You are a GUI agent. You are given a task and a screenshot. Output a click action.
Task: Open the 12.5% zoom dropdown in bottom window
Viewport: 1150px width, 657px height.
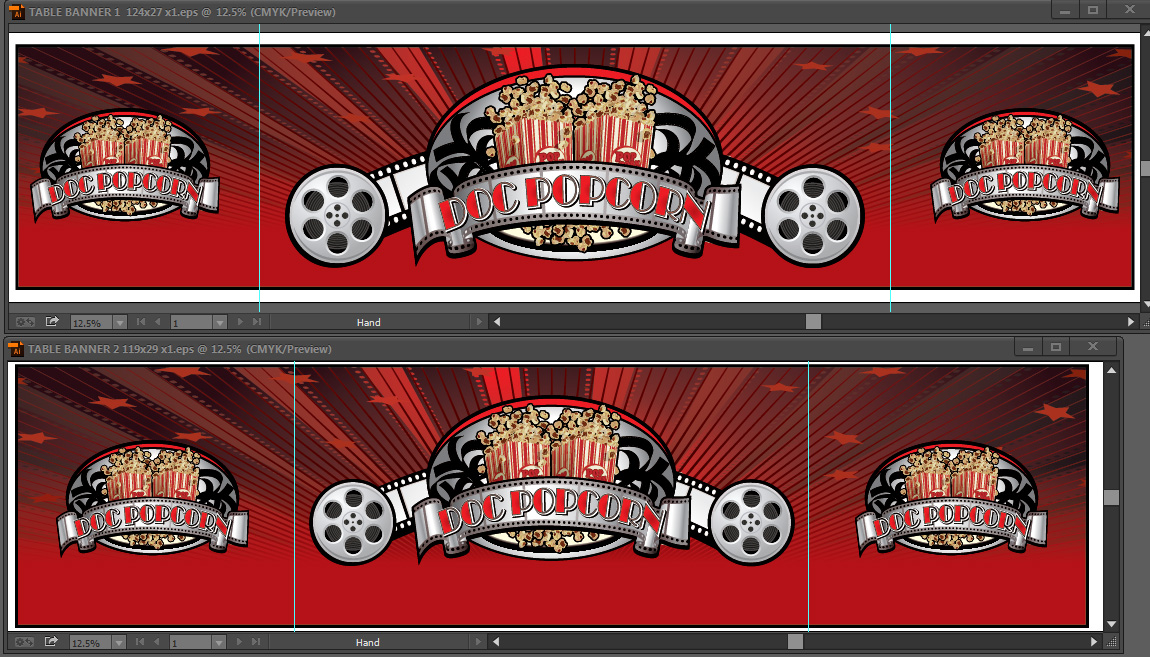click(120, 643)
